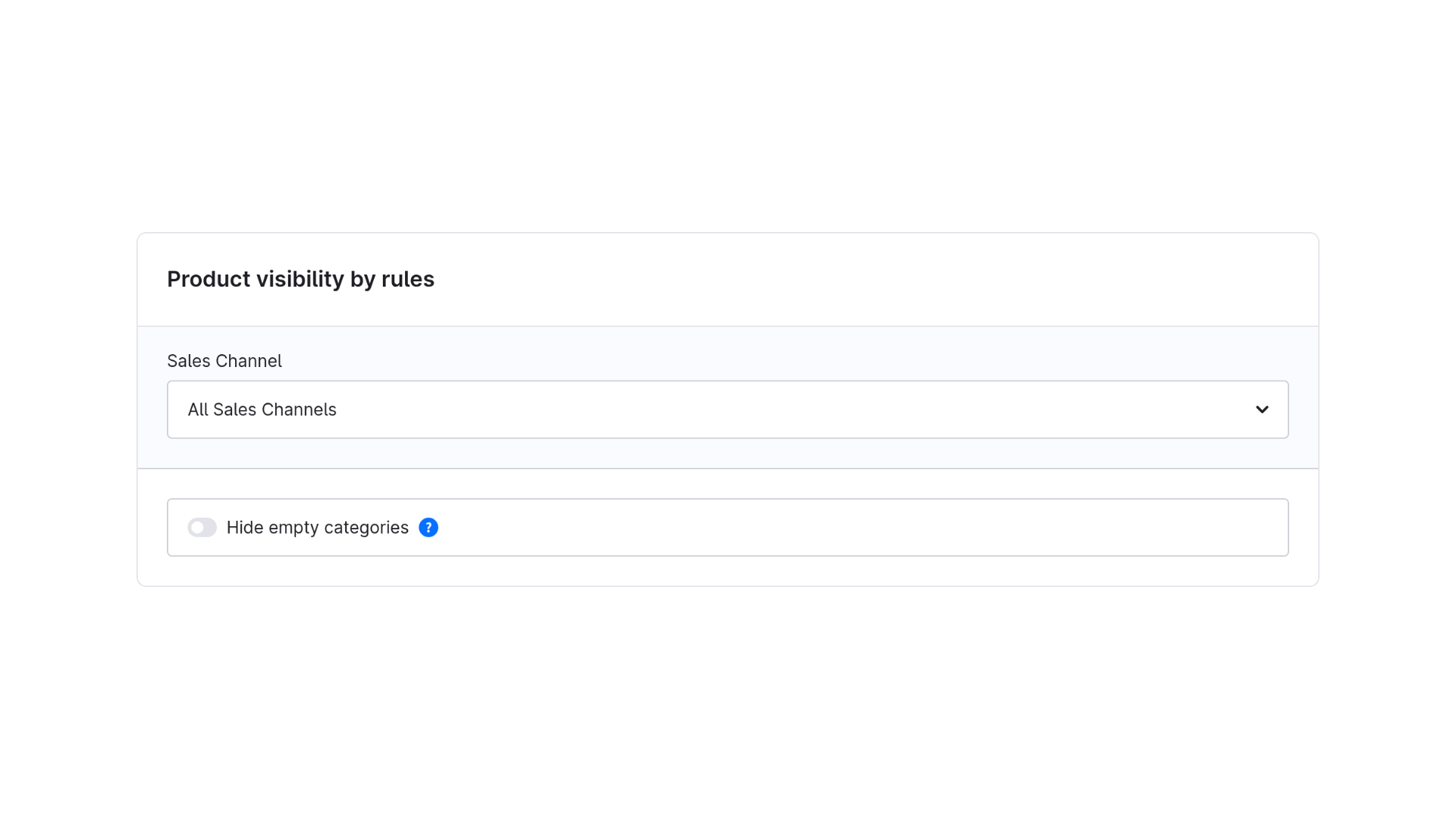Click the circular blue info badge
Screen dimensions: 1456x819
(x=428, y=527)
